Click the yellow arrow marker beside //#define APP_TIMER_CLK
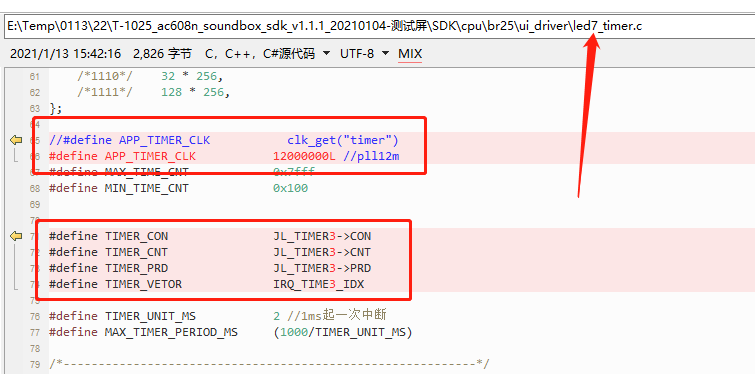755x374 pixels. tap(16, 140)
